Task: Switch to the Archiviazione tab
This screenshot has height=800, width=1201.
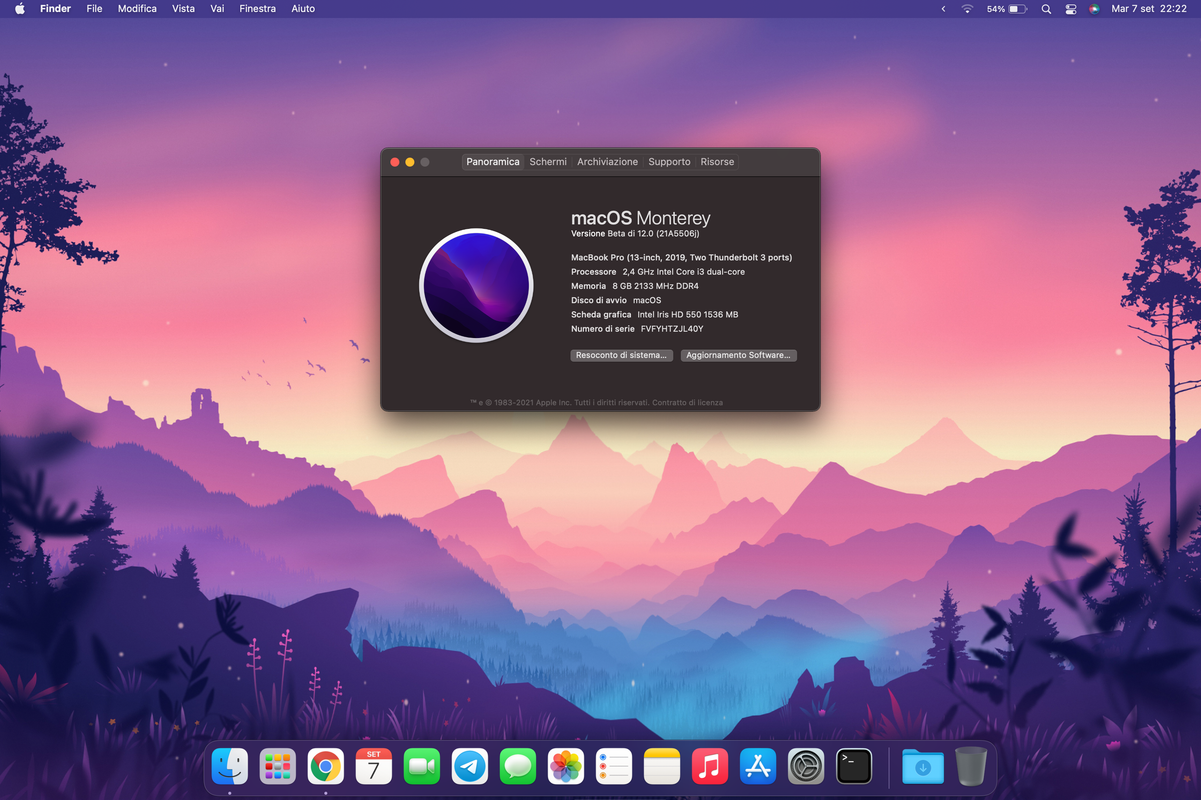Action: coord(607,162)
